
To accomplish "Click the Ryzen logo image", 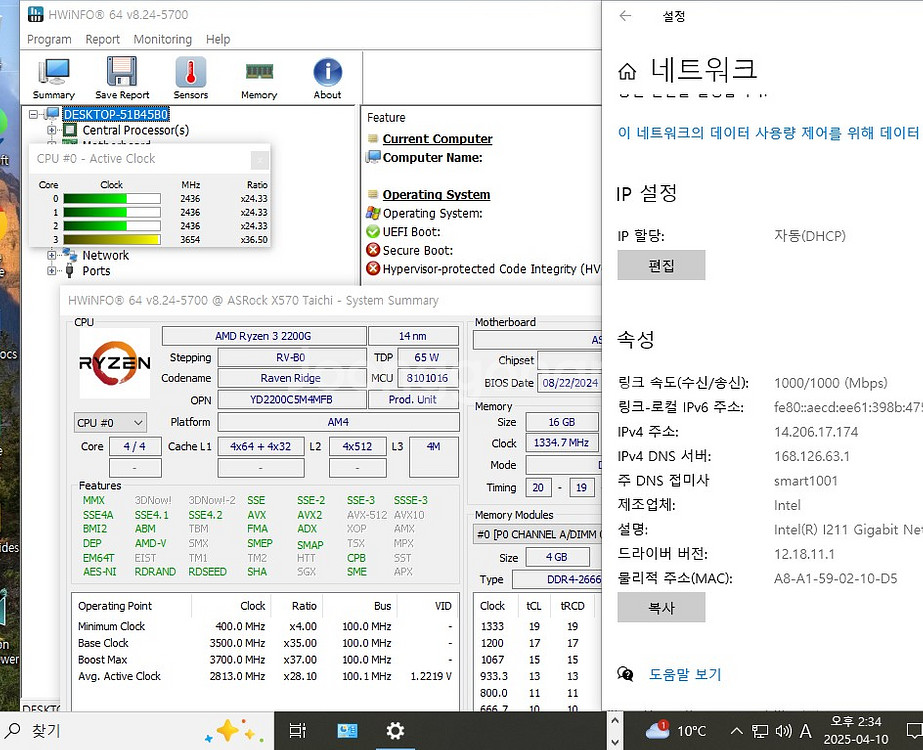I will click(x=115, y=363).
